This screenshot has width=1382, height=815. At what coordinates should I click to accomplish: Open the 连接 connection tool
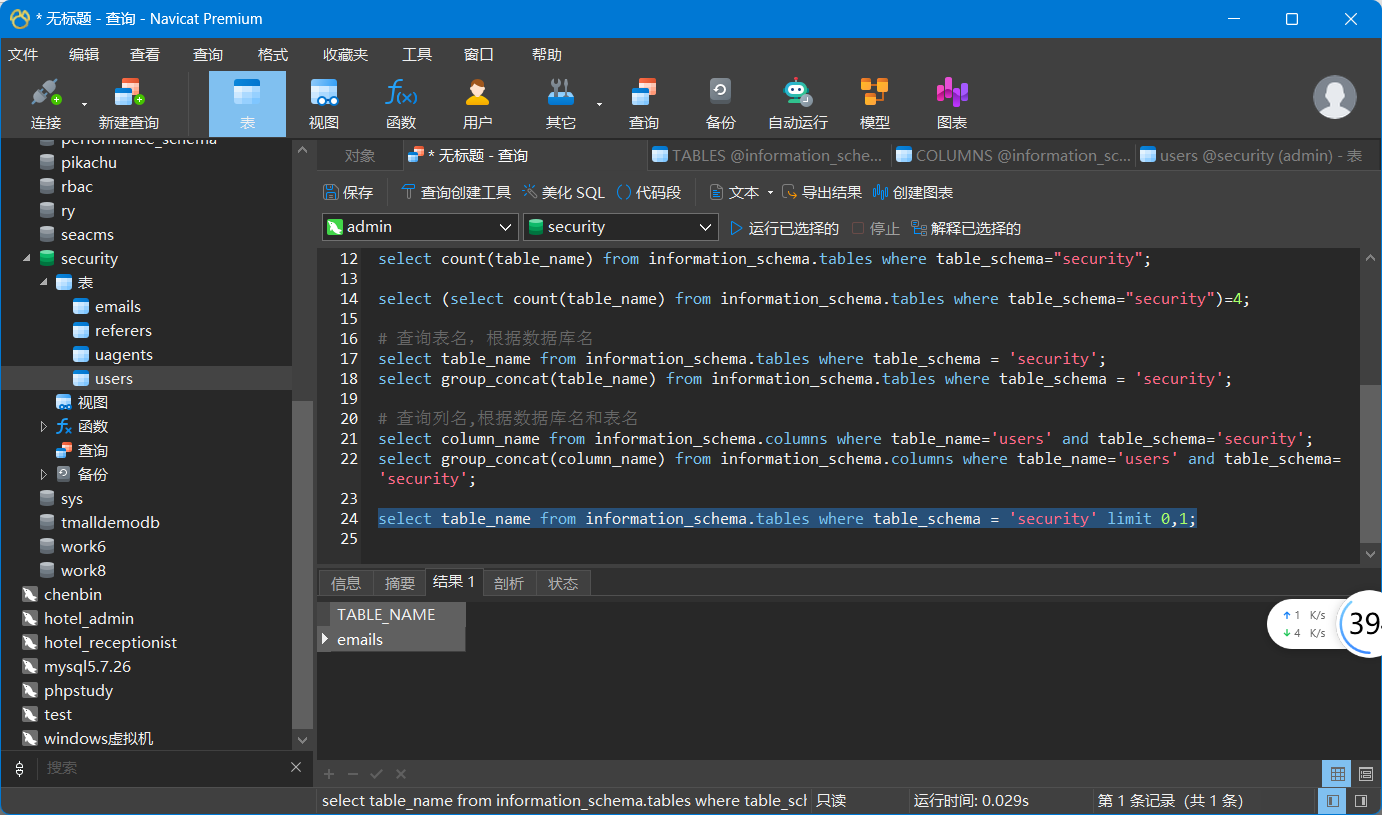[46, 104]
